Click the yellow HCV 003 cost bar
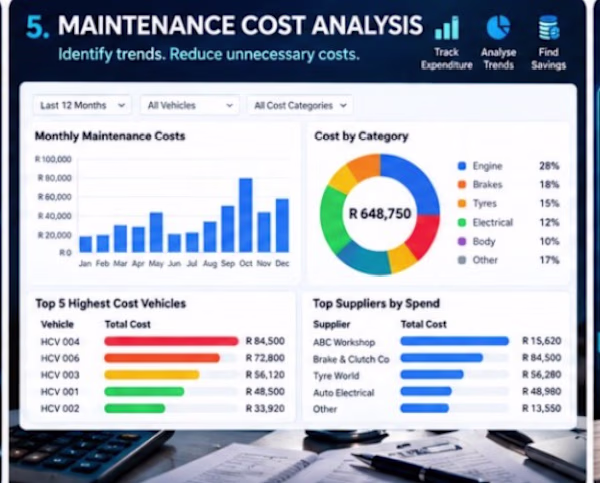This screenshot has width=600, height=483. click(152, 375)
